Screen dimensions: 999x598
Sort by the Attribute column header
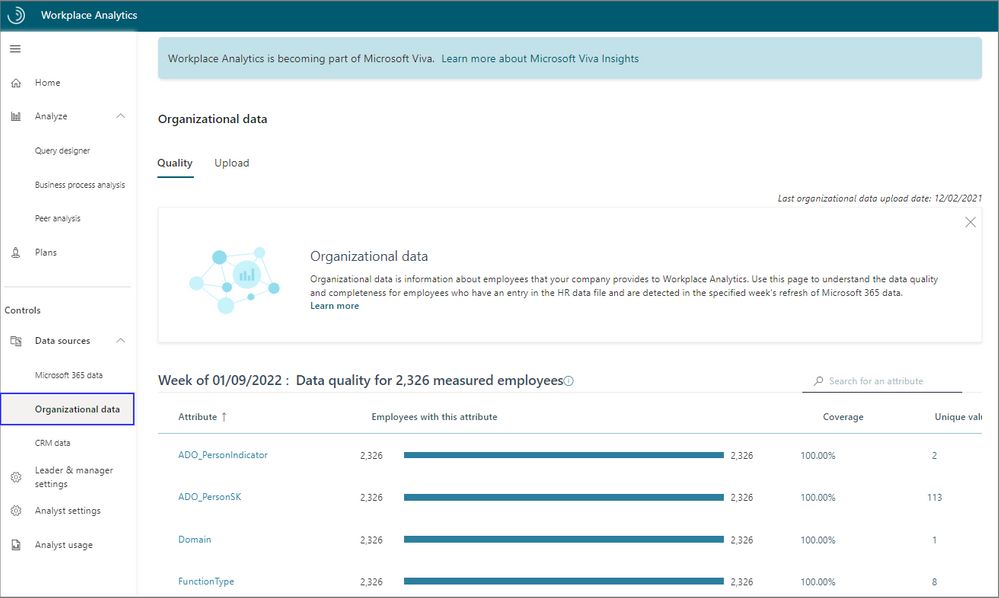pos(198,417)
